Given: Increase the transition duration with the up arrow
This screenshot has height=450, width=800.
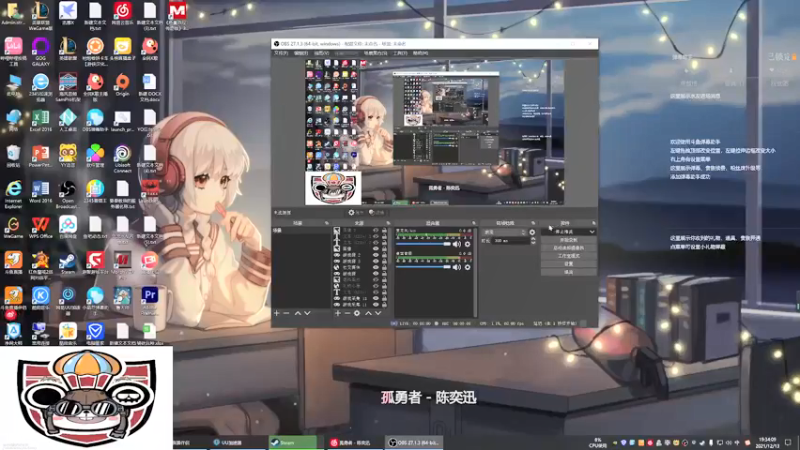Looking at the screenshot, I should click(x=533, y=238).
